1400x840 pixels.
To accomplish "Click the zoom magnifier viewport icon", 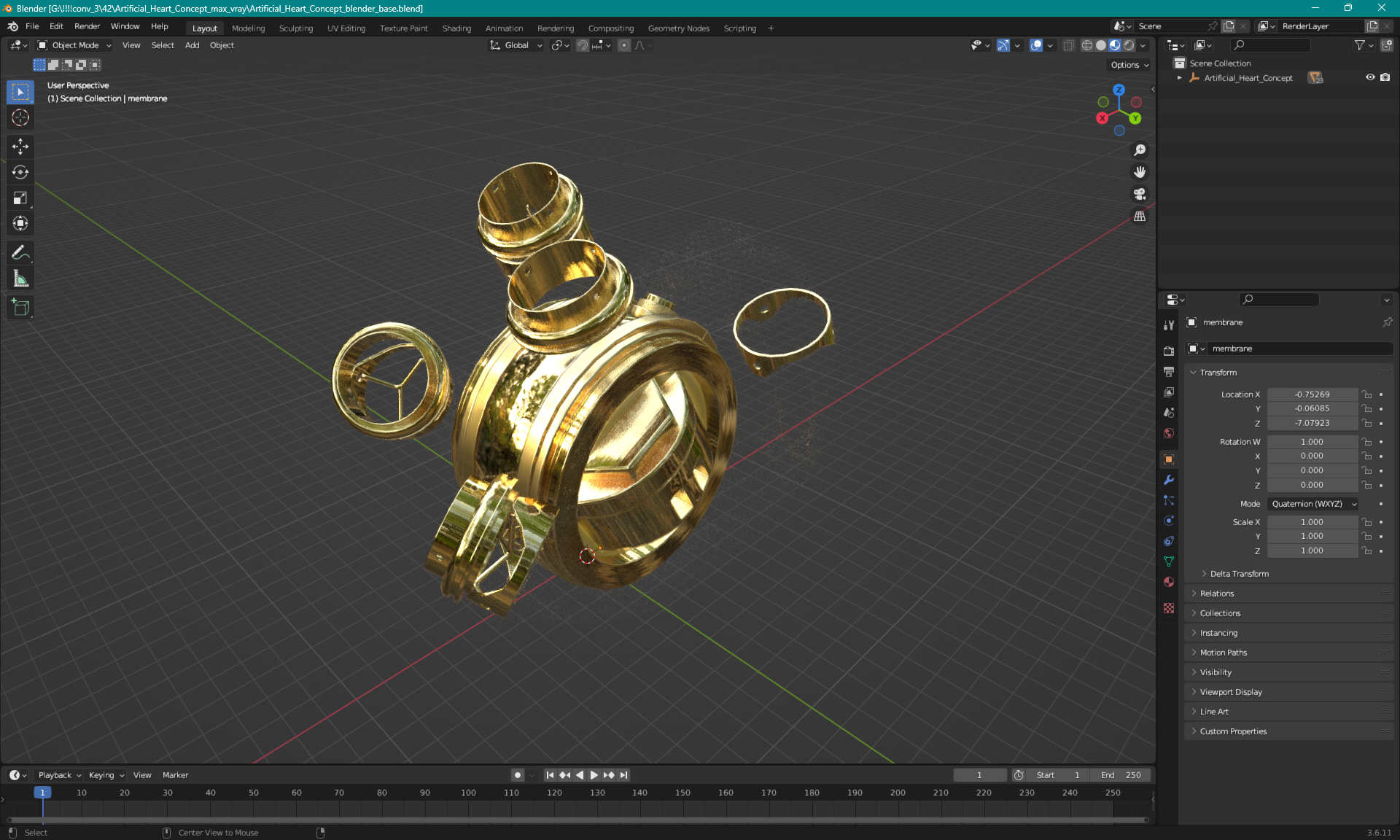I will tap(1140, 150).
